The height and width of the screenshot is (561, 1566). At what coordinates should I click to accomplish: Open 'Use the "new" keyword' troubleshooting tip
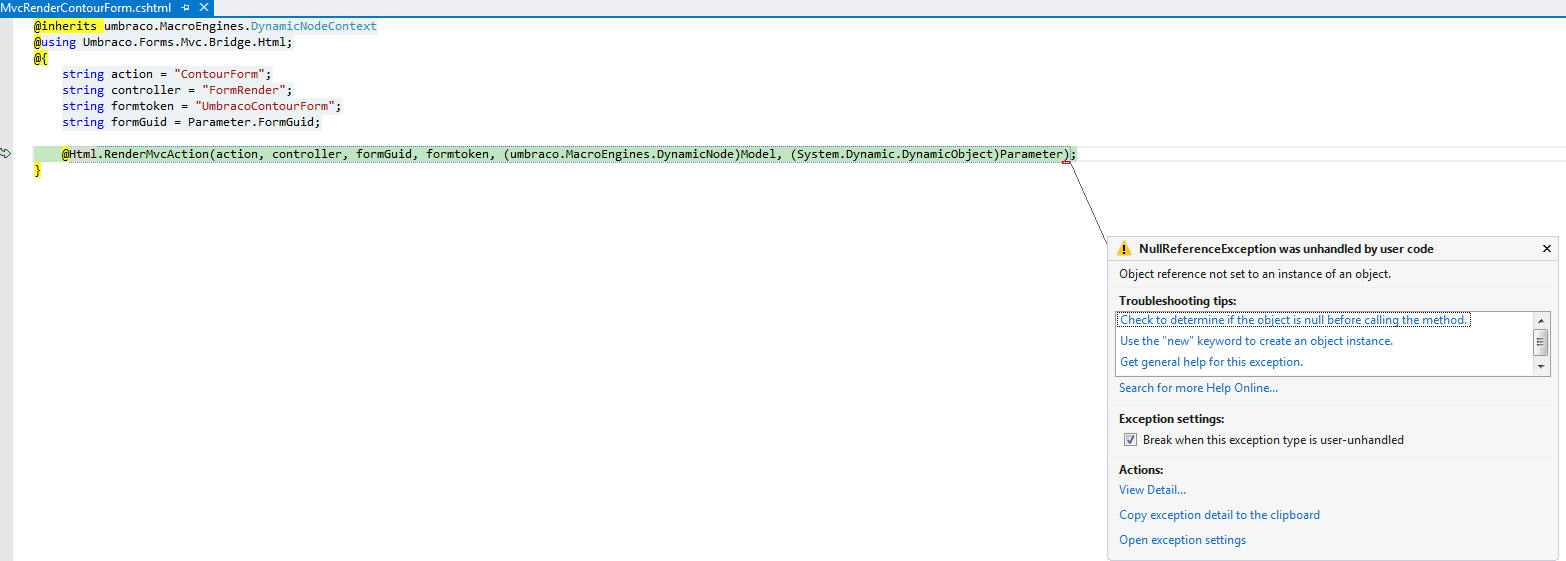(x=1256, y=341)
